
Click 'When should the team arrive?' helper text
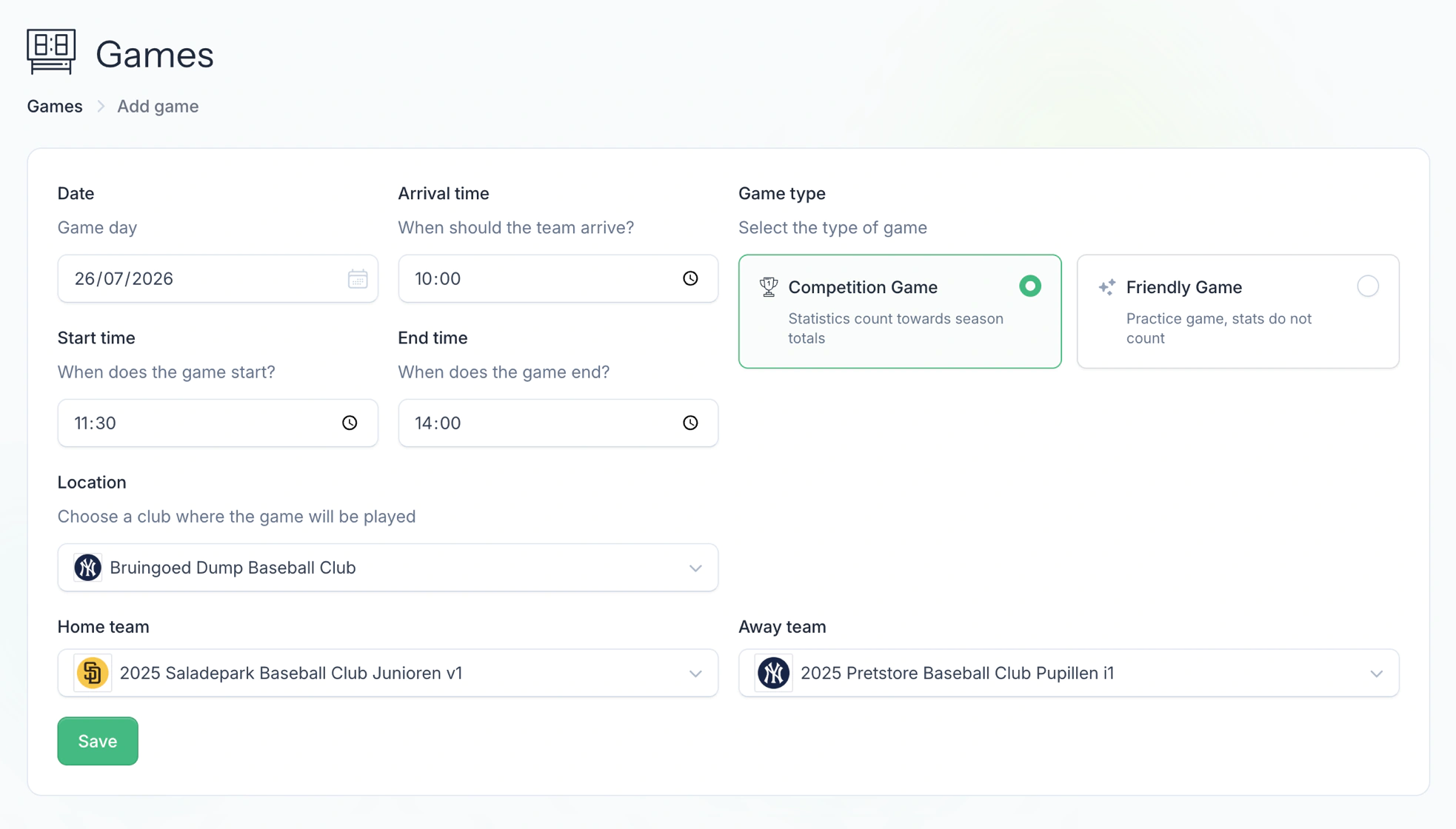tap(516, 227)
